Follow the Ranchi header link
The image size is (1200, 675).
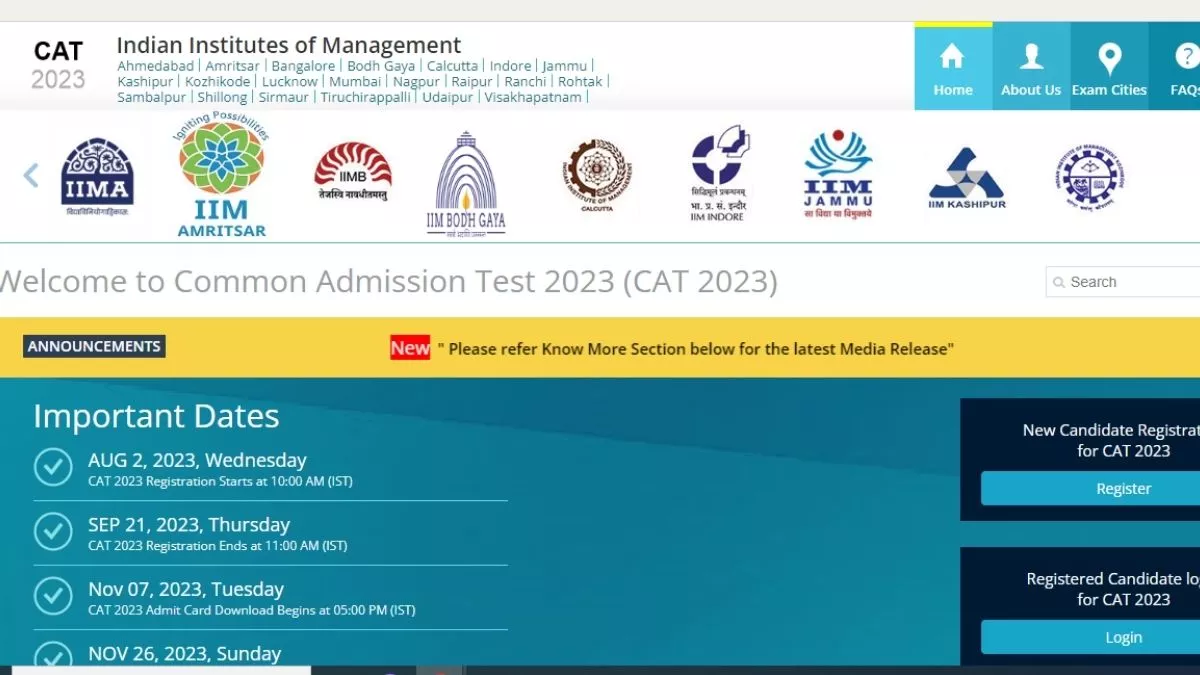tap(526, 82)
